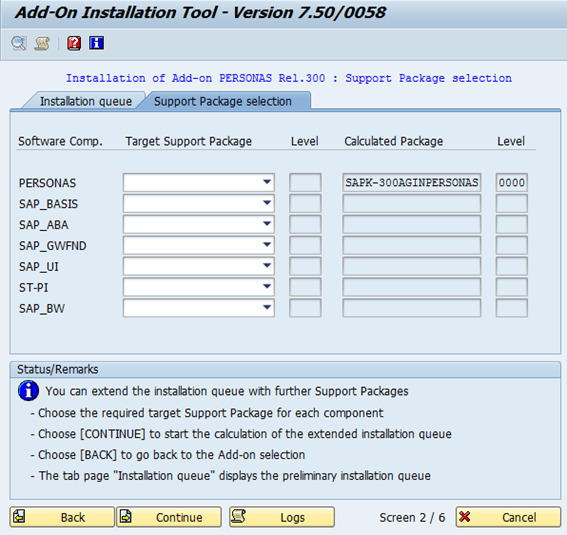Click the SAP_UI calculated level field

(511, 266)
